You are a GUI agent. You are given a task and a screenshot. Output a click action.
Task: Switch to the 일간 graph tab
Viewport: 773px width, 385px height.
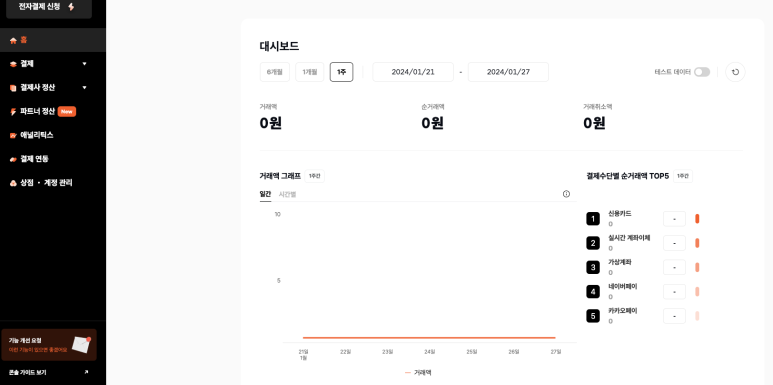click(x=265, y=194)
